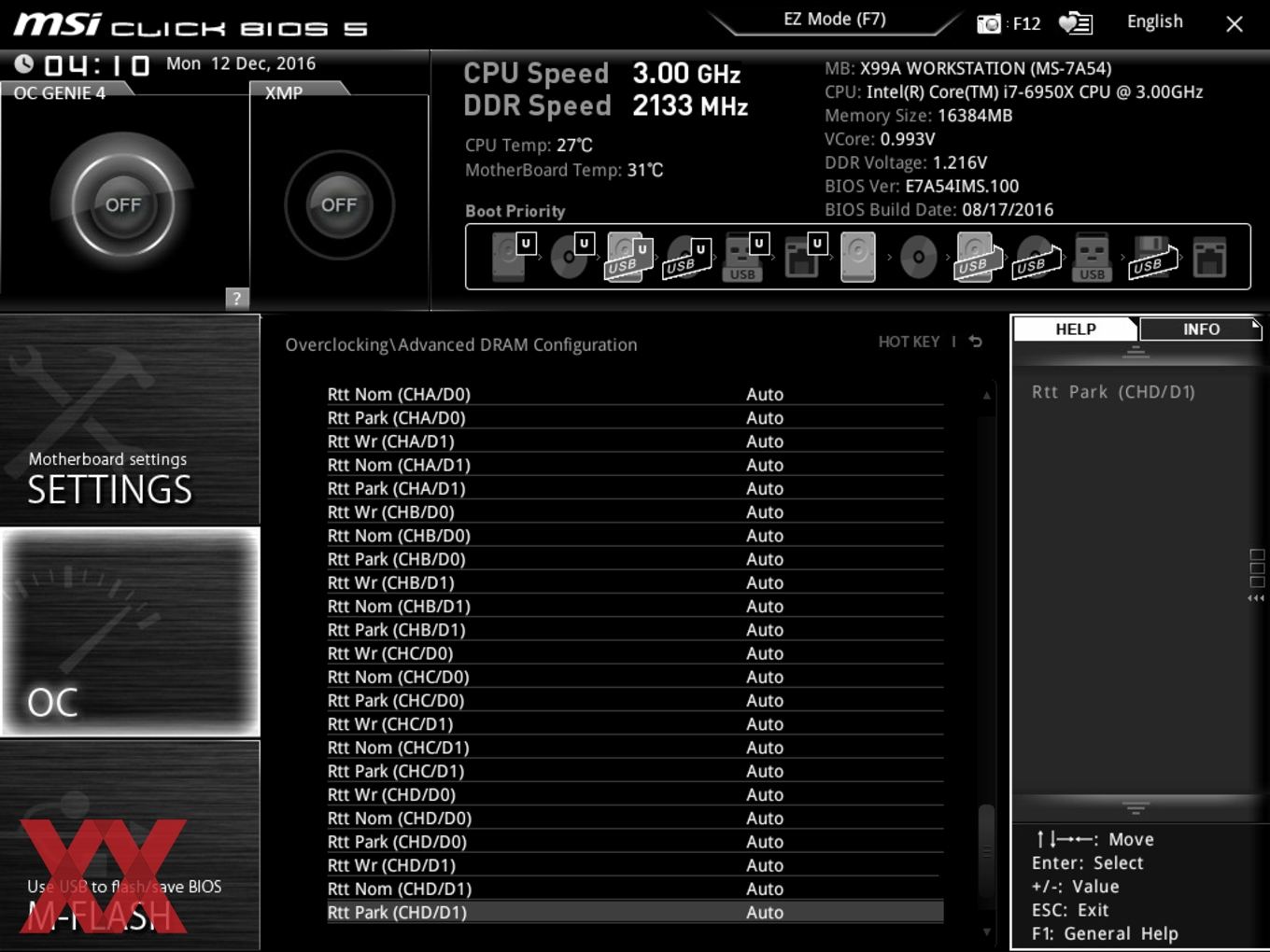Toggle the OC Genie 4 OFF knob
The height and width of the screenshot is (952, 1270).
click(123, 204)
